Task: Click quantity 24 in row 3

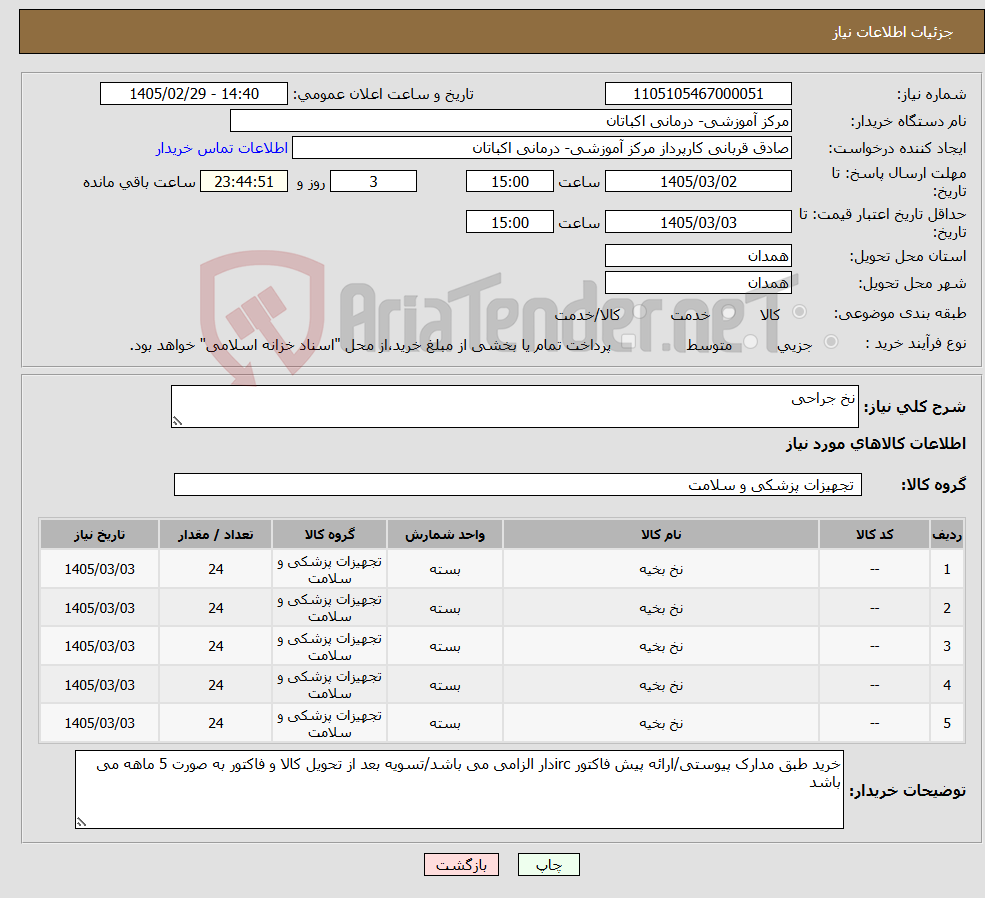Action: coord(215,646)
